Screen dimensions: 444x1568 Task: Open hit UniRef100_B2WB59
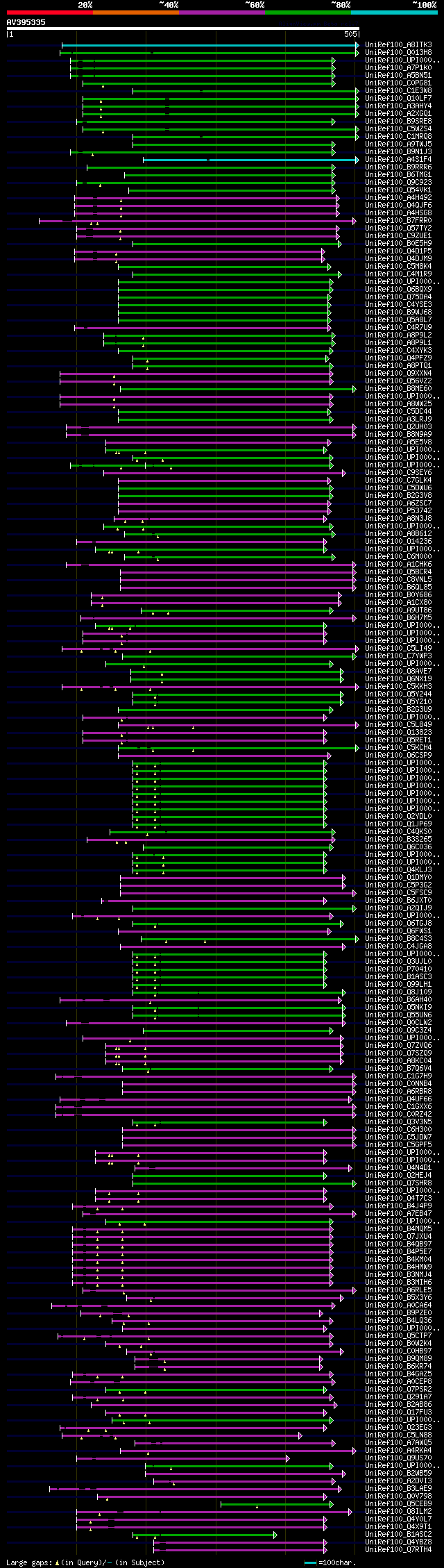398,1474
